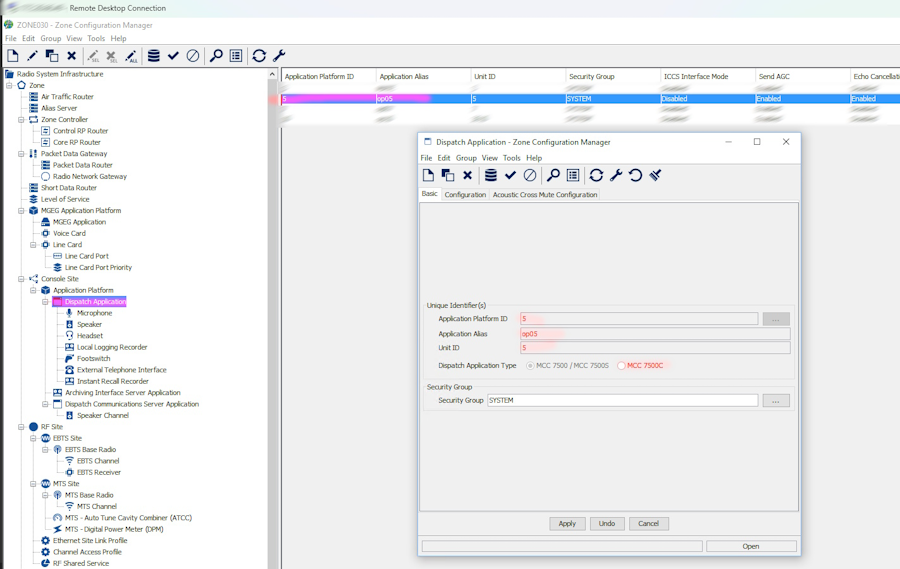
Task: Click the Edit ALL pencil icon
Action: [131, 56]
